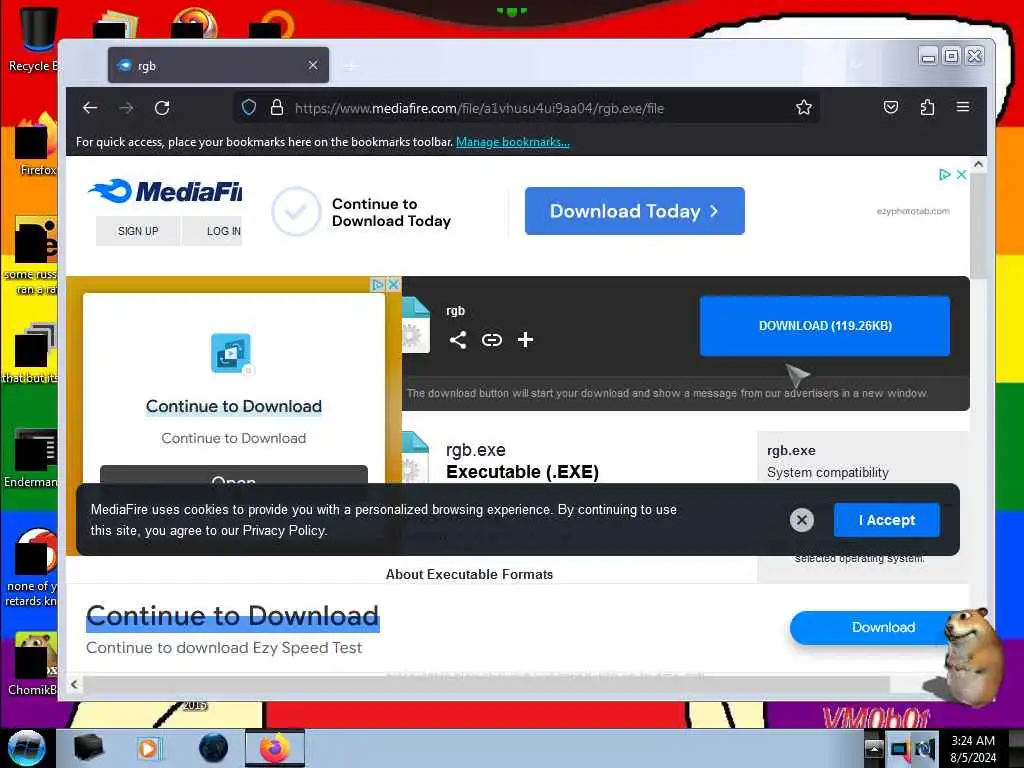Bookmark this page with the star icon
This screenshot has width=1024, height=768.
click(804, 108)
